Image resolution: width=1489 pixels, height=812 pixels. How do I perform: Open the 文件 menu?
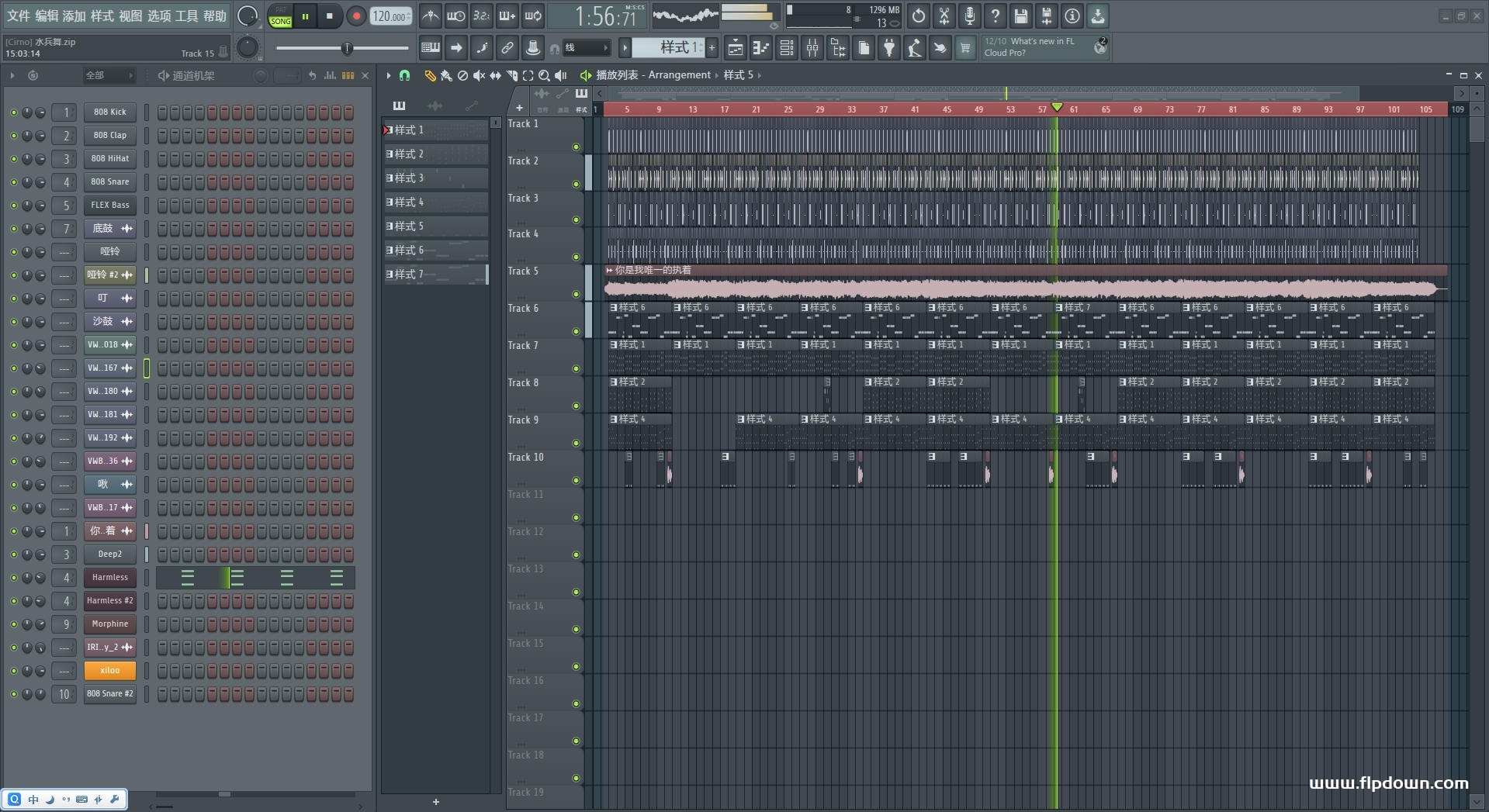click(x=18, y=16)
